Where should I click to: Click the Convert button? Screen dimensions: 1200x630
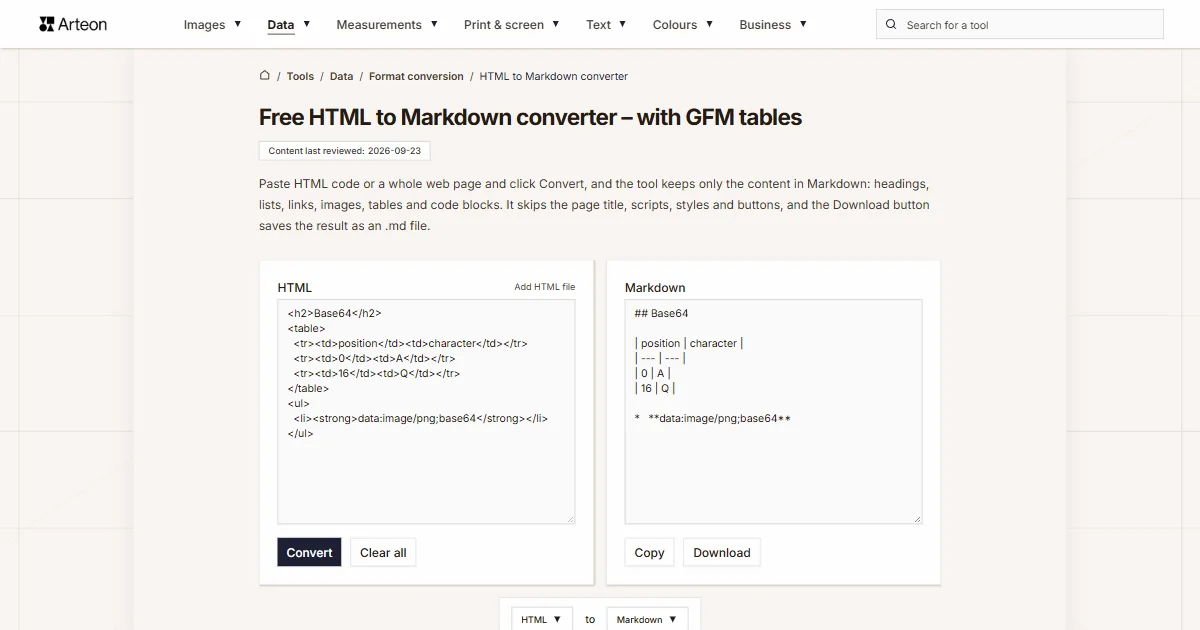pyautogui.click(x=309, y=552)
